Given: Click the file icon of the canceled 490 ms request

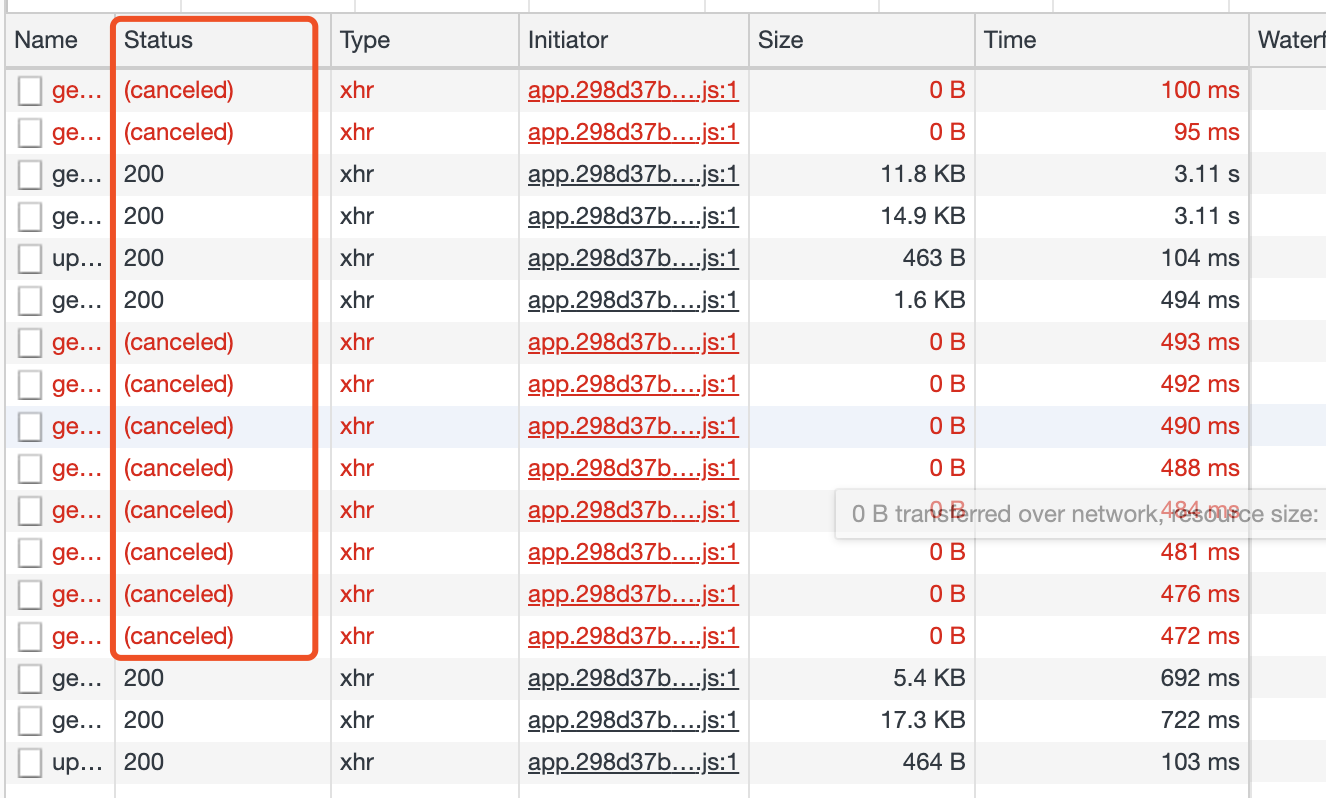Looking at the screenshot, I should pyautogui.click(x=31, y=427).
